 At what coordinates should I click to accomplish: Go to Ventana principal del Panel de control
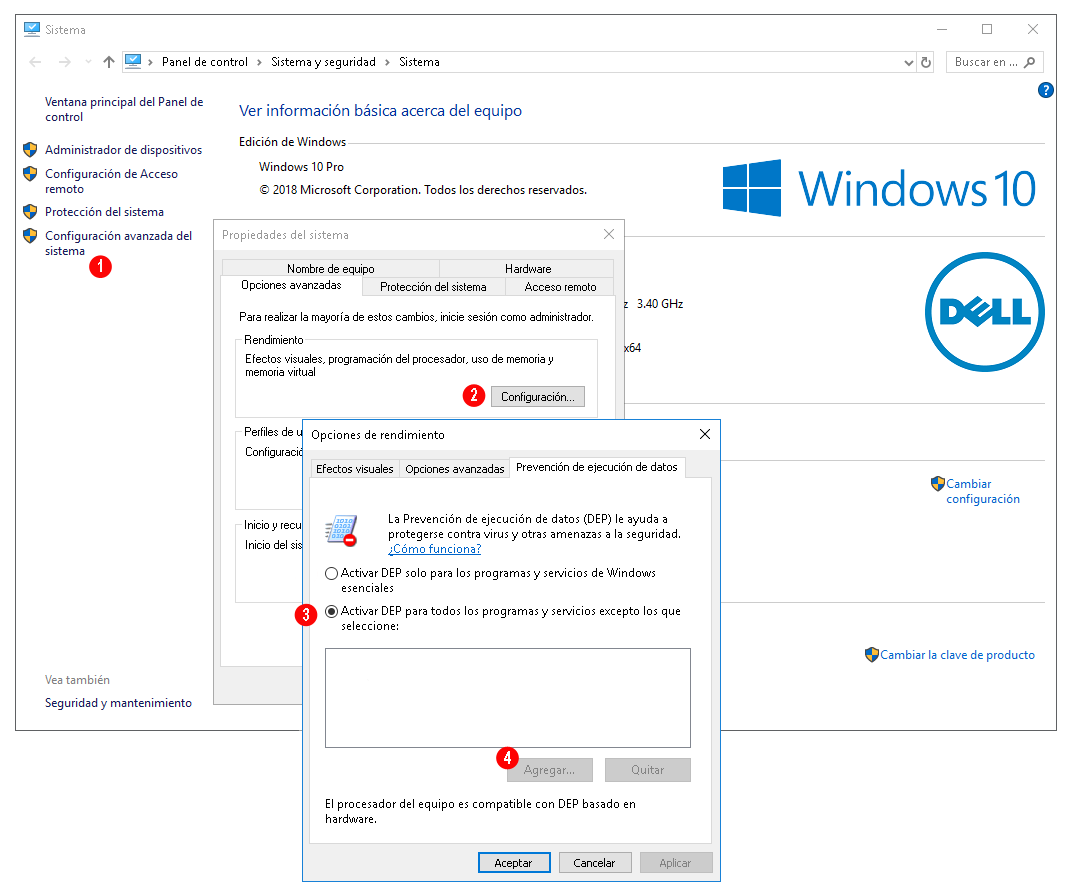point(124,109)
